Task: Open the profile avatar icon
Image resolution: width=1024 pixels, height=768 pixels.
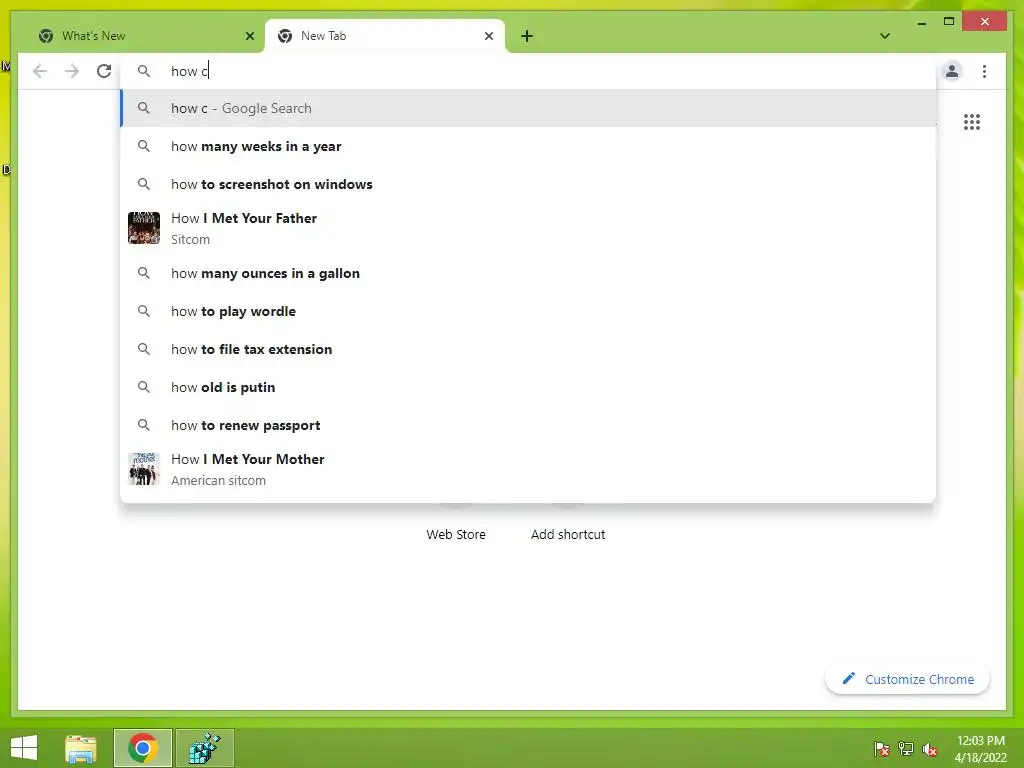Action: click(952, 71)
